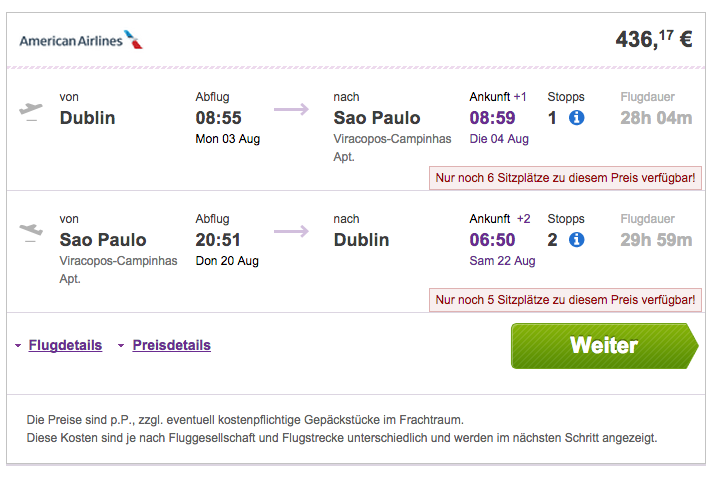This screenshot has height=477, width=728.
Task: Open stops info icon for Sao Paulo return flight
Action: click(577, 240)
